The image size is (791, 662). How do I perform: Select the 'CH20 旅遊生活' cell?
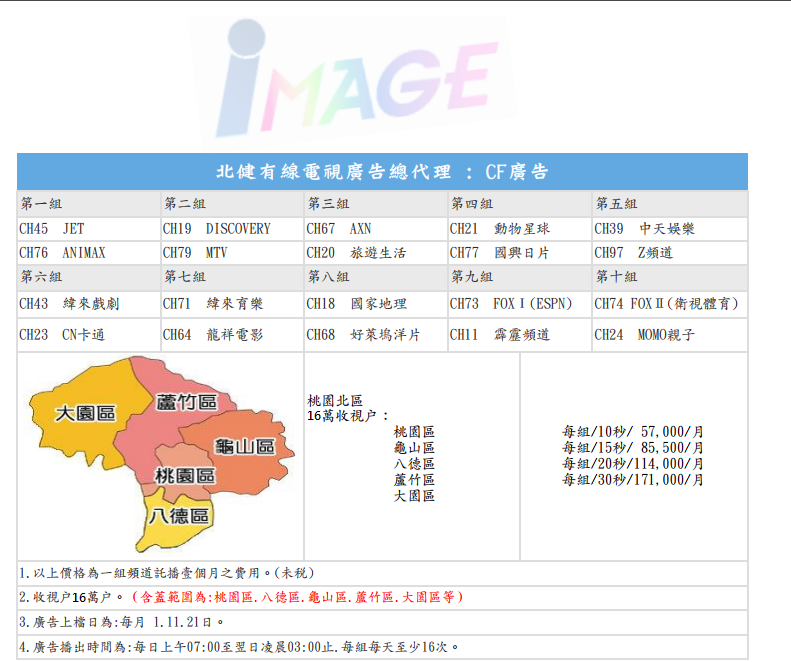[376, 253]
